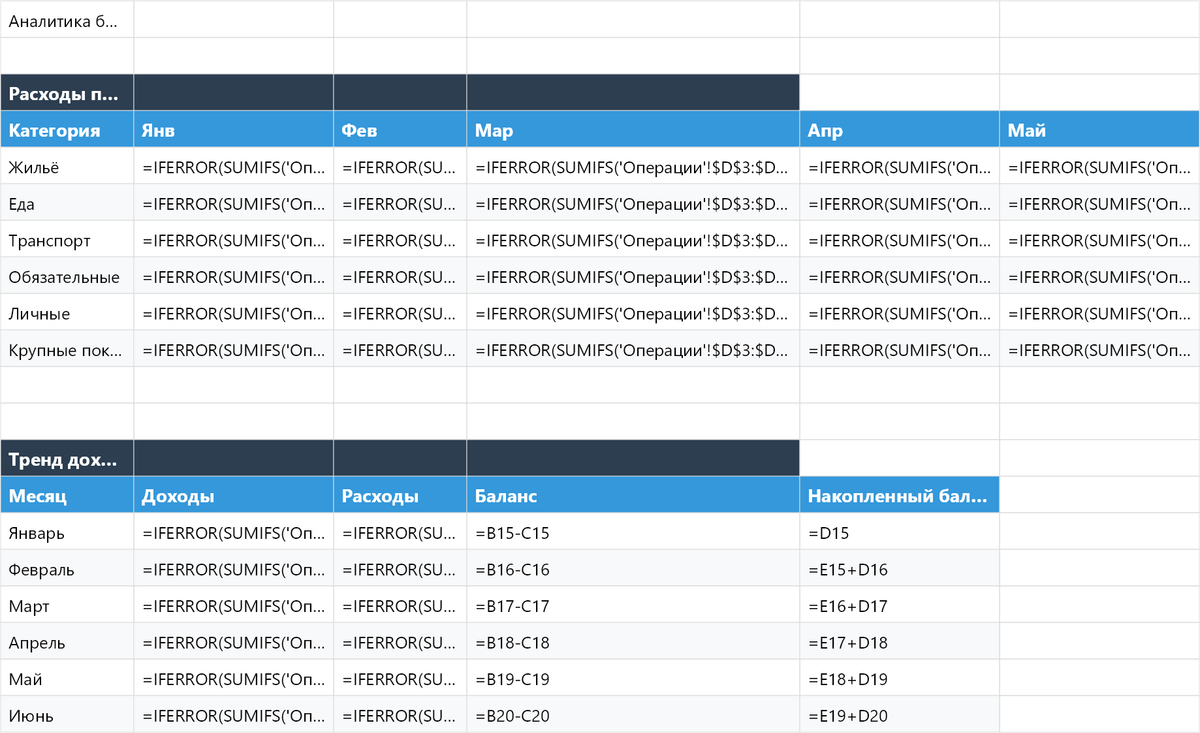Click the 'Расходы п…' section header cell
Viewport: 1200px width, 733px height.
click(x=66, y=91)
